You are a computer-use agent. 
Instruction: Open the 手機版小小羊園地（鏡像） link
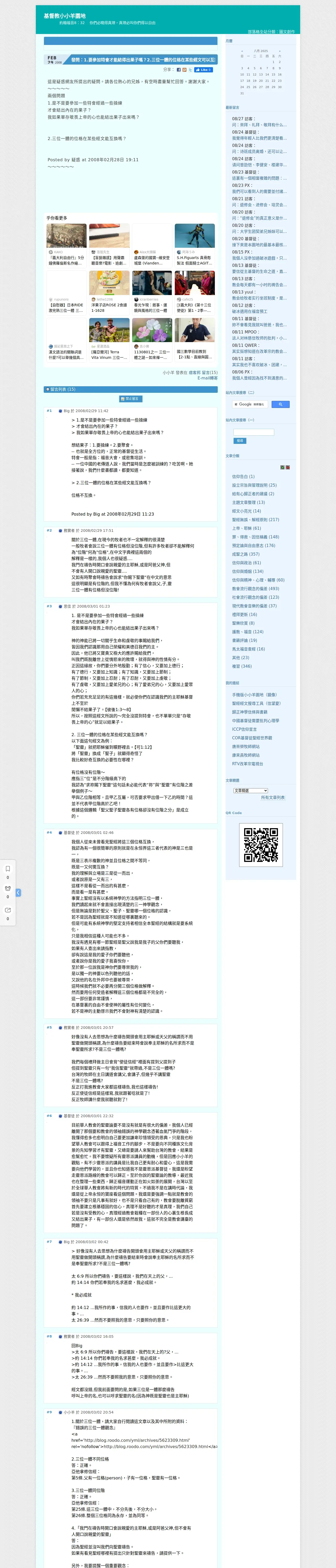pyautogui.click(x=254, y=695)
